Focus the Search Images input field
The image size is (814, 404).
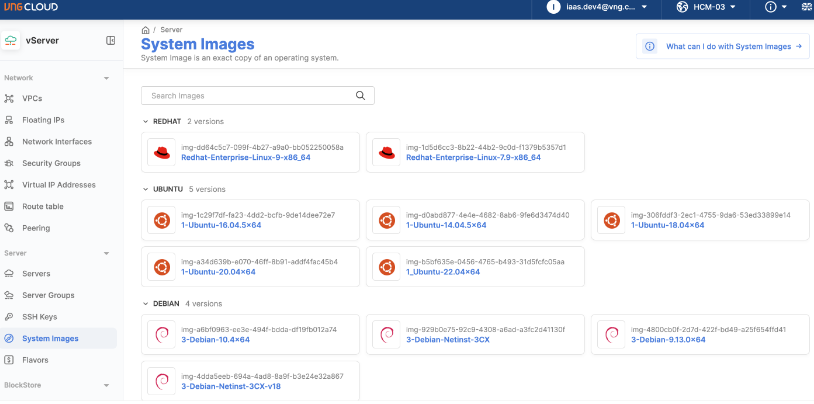(x=250, y=96)
